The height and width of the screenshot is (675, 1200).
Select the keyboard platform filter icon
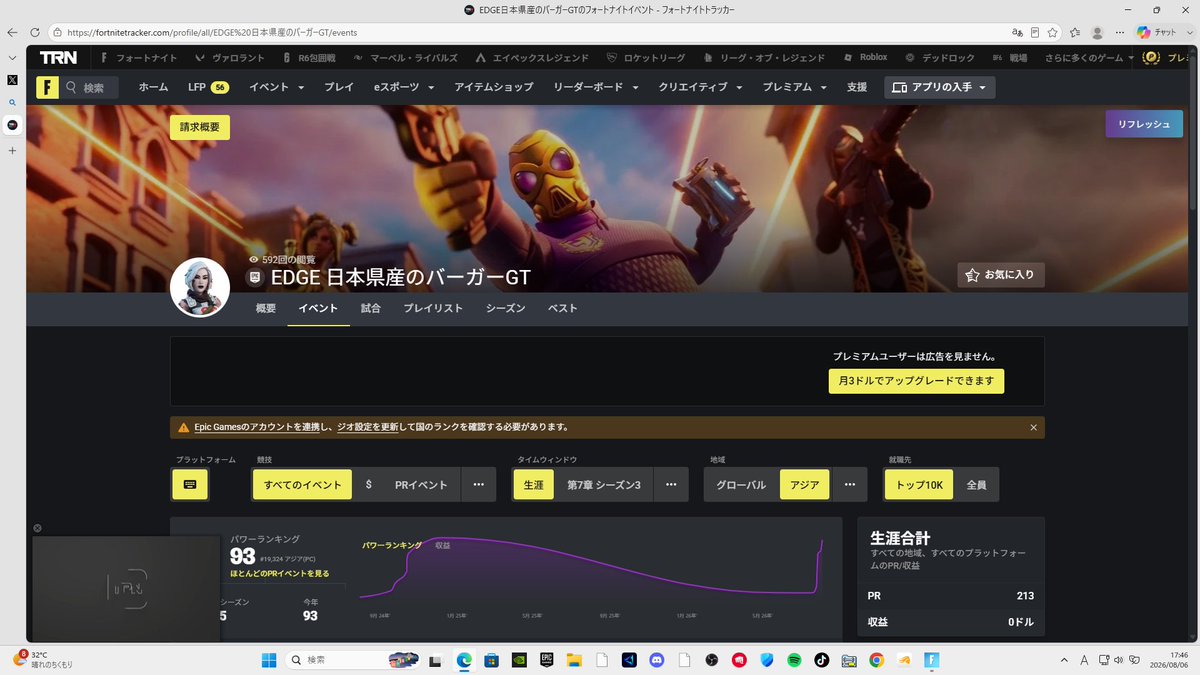click(x=190, y=485)
